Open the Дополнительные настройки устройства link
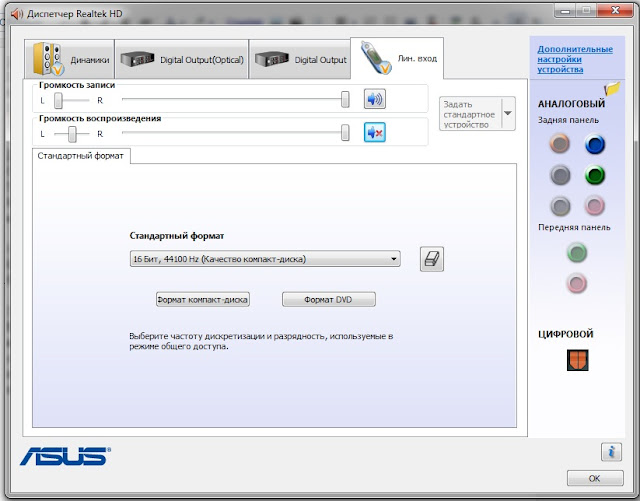The image size is (640, 501). tap(575, 59)
